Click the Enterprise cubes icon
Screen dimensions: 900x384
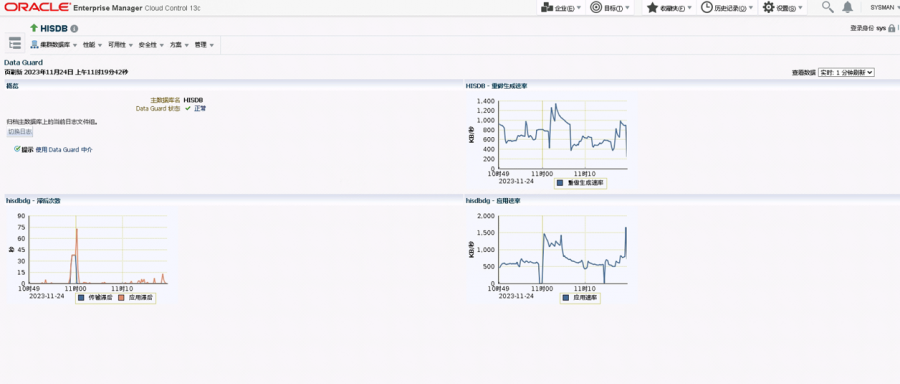pyautogui.click(x=546, y=8)
